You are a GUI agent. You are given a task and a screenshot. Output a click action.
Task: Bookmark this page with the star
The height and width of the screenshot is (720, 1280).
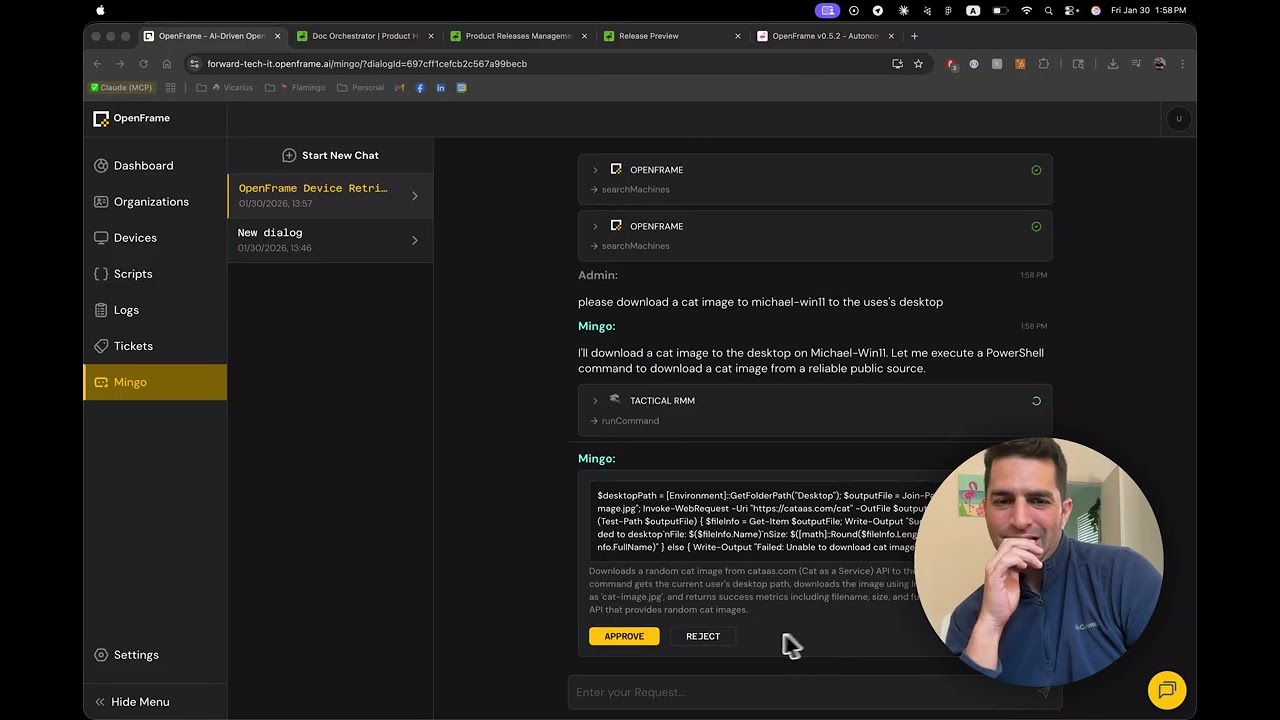[x=918, y=64]
